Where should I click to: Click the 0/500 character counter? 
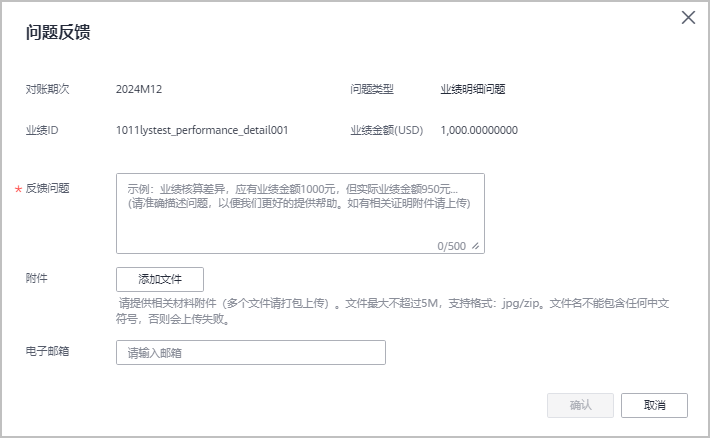(451, 246)
